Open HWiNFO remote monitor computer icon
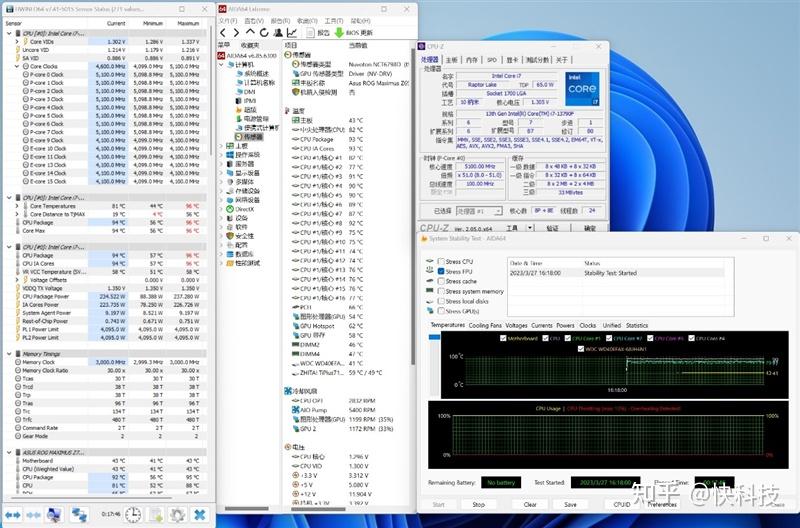 [54, 515]
